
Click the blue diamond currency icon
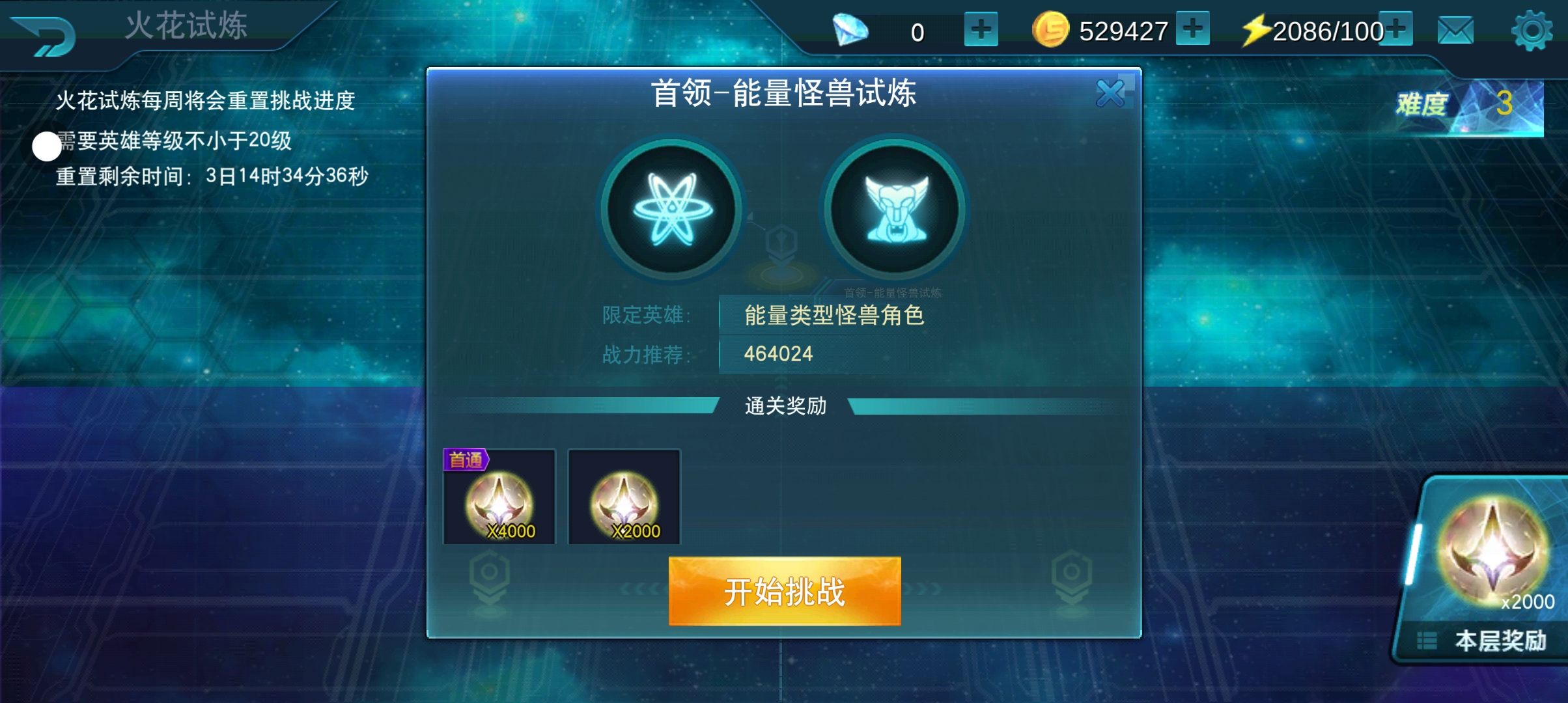point(850,31)
